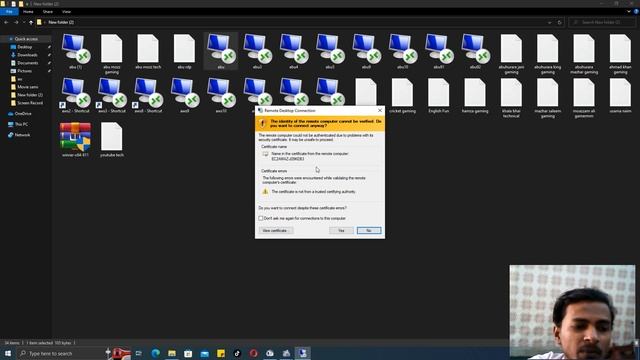Open the Windows Start menu
Screen dimensions: 640x360
(8, 353)
